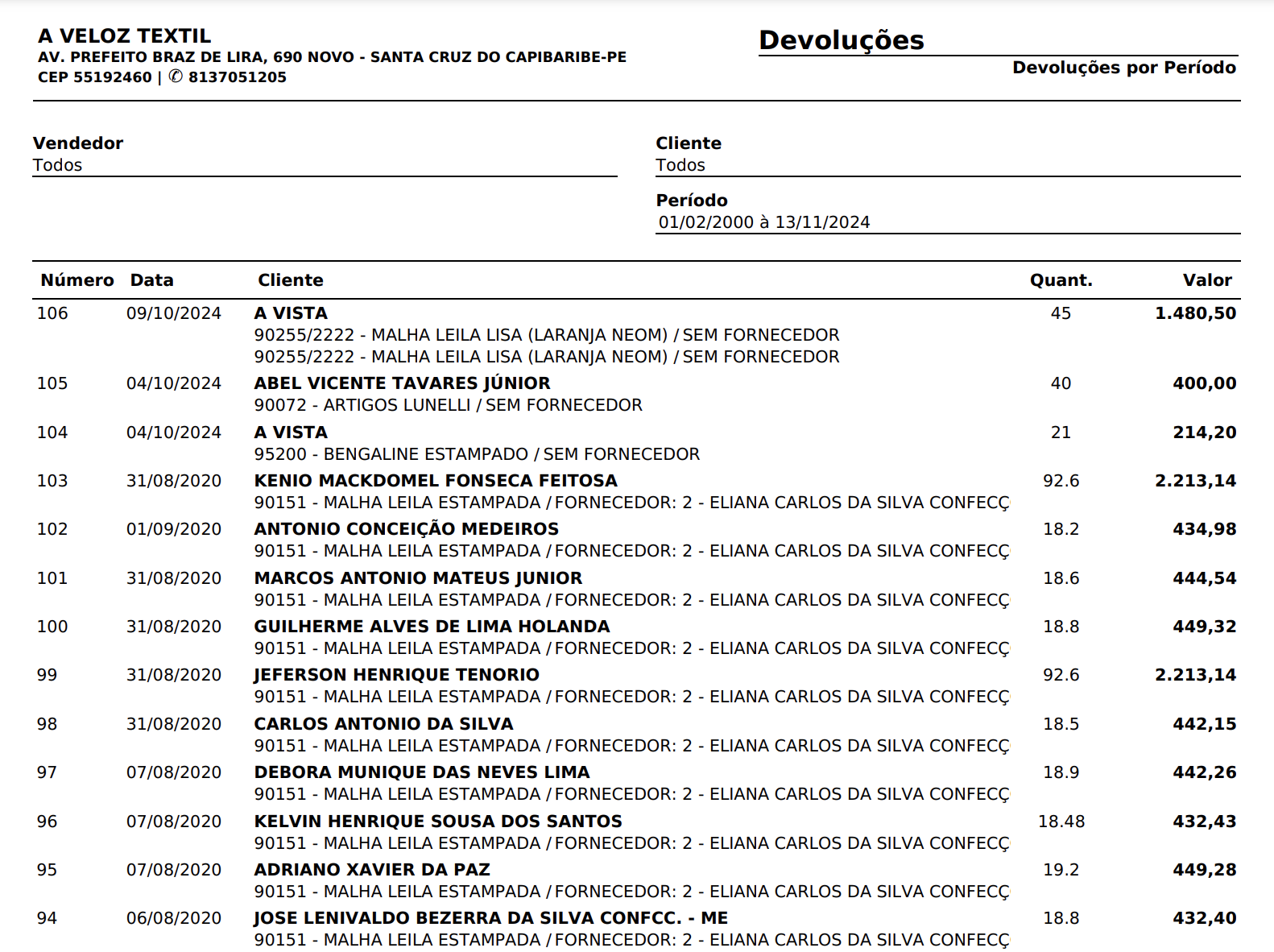The image size is (1274, 952).
Task: Click the quantity 18.48 for KELVIN HENRIQUE
Action: pos(1061,822)
